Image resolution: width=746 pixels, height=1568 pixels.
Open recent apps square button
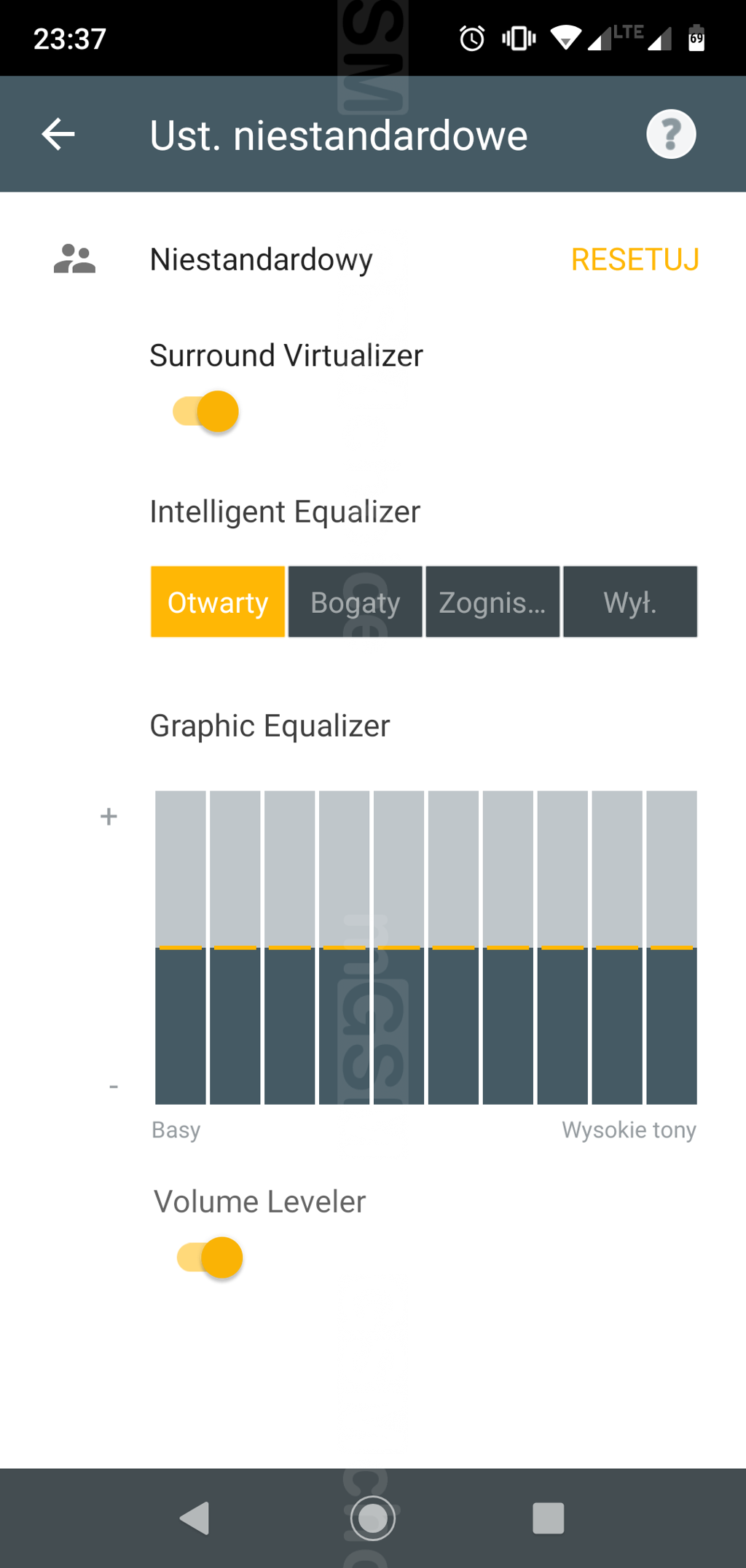click(548, 1518)
